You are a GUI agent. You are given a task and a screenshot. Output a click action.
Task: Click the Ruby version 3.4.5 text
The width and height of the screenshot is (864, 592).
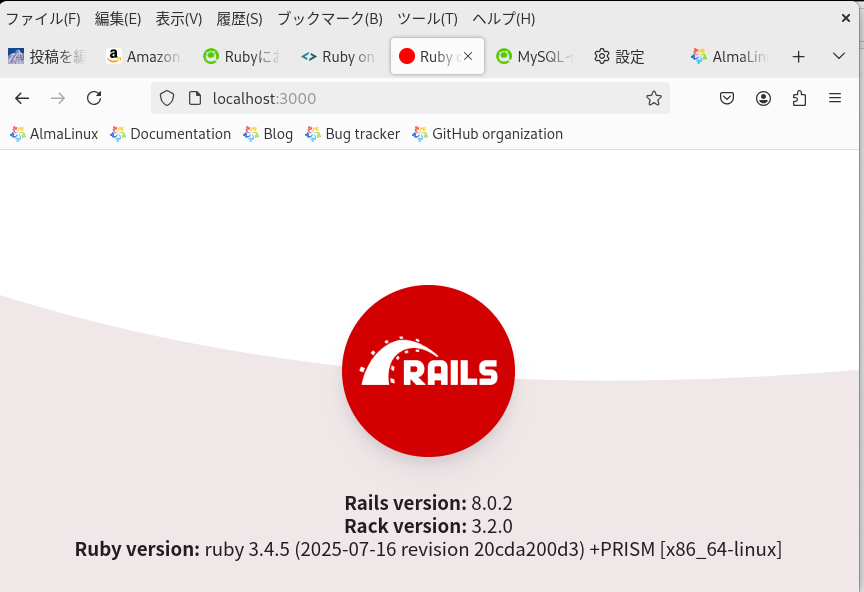pos(428,550)
